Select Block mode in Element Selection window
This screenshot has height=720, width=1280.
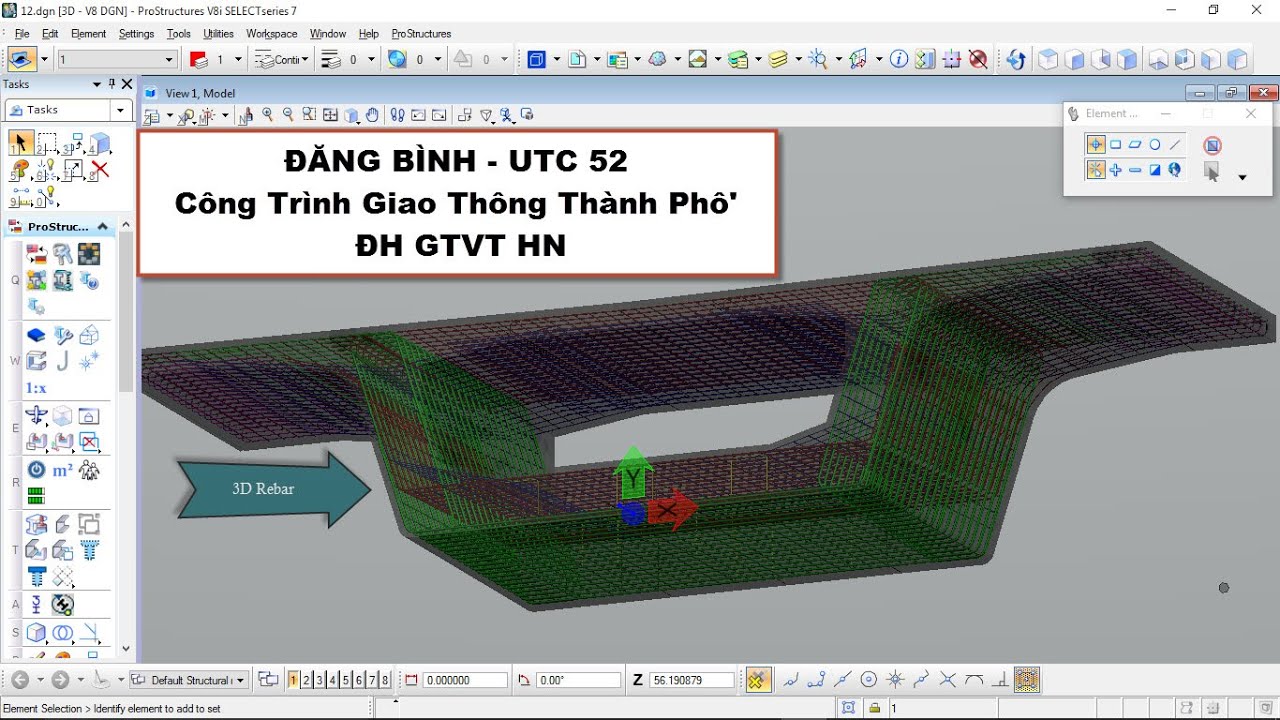(1116, 145)
